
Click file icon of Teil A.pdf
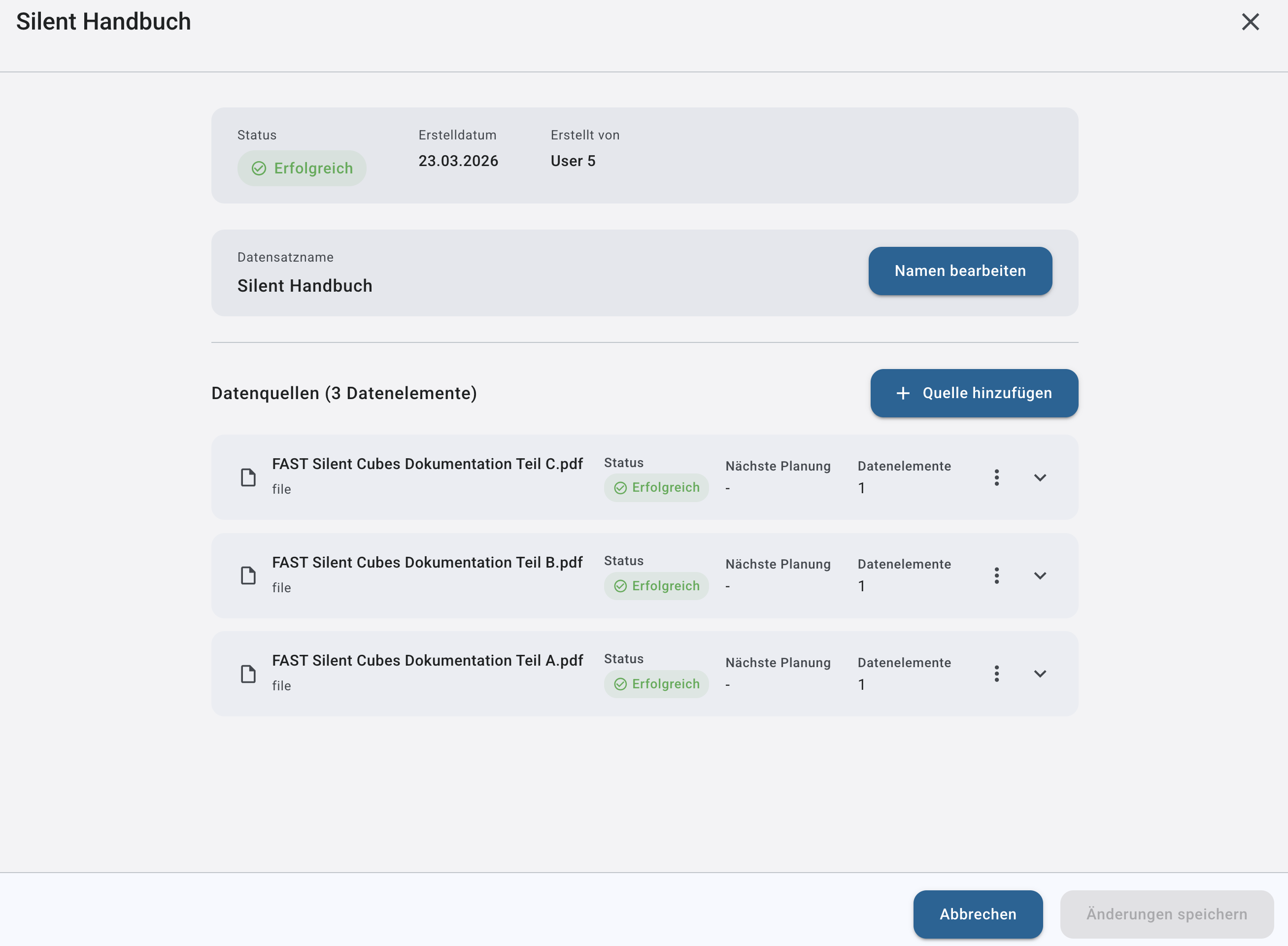248,674
